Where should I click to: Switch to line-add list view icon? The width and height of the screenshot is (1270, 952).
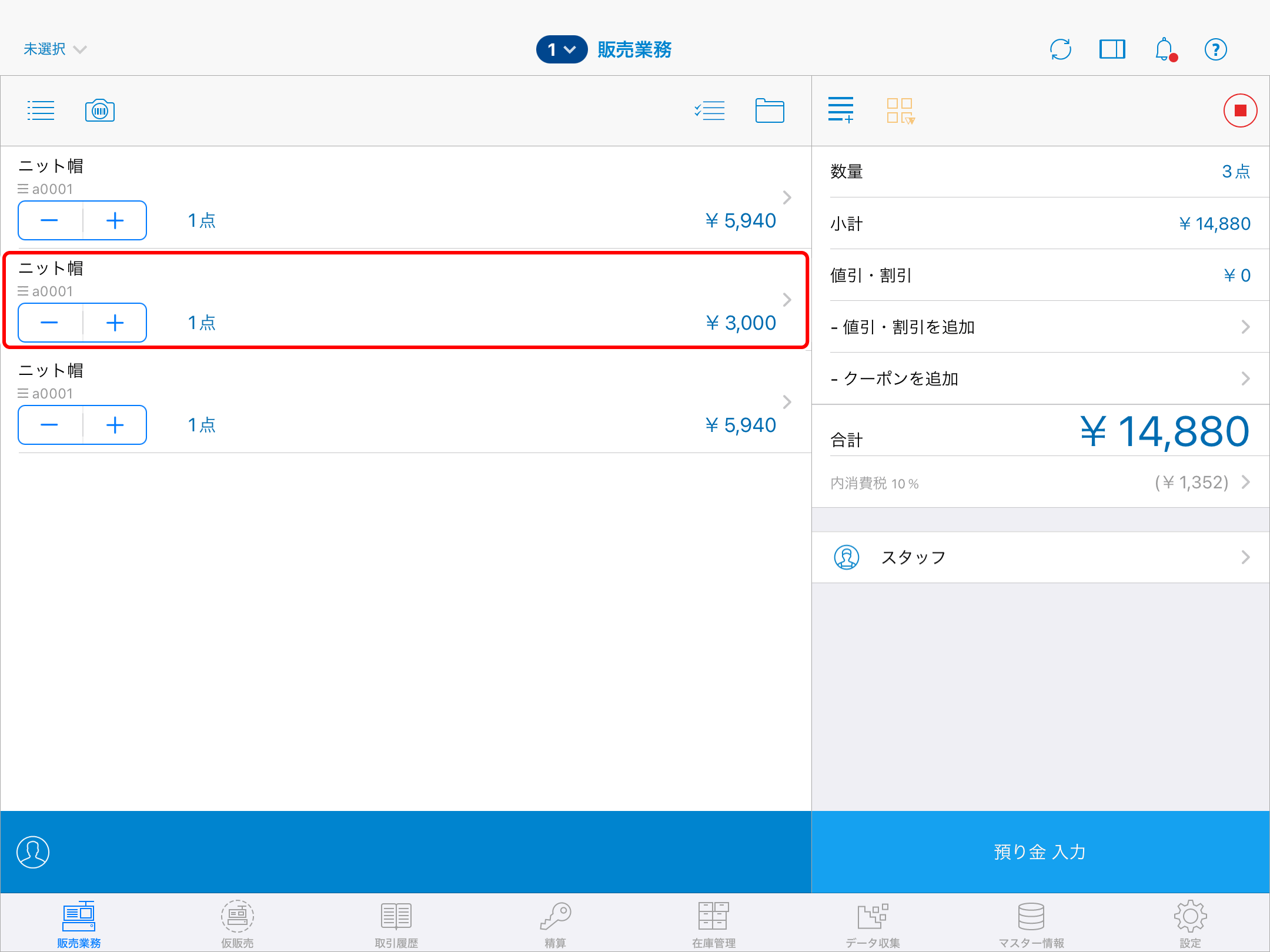pos(841,110)
